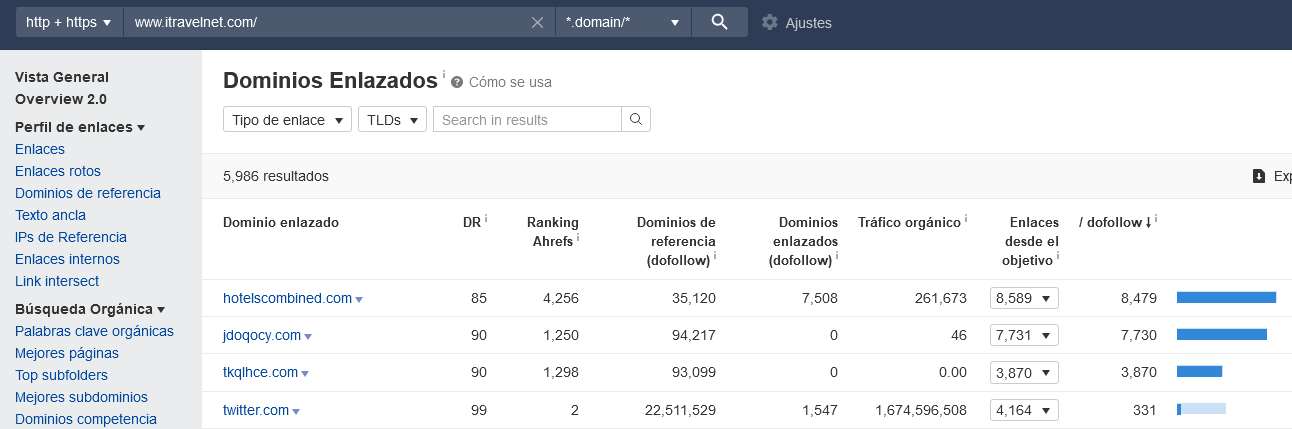
Task: Click the 22,511,529 referring domains value
Action: tap(680, 410)
